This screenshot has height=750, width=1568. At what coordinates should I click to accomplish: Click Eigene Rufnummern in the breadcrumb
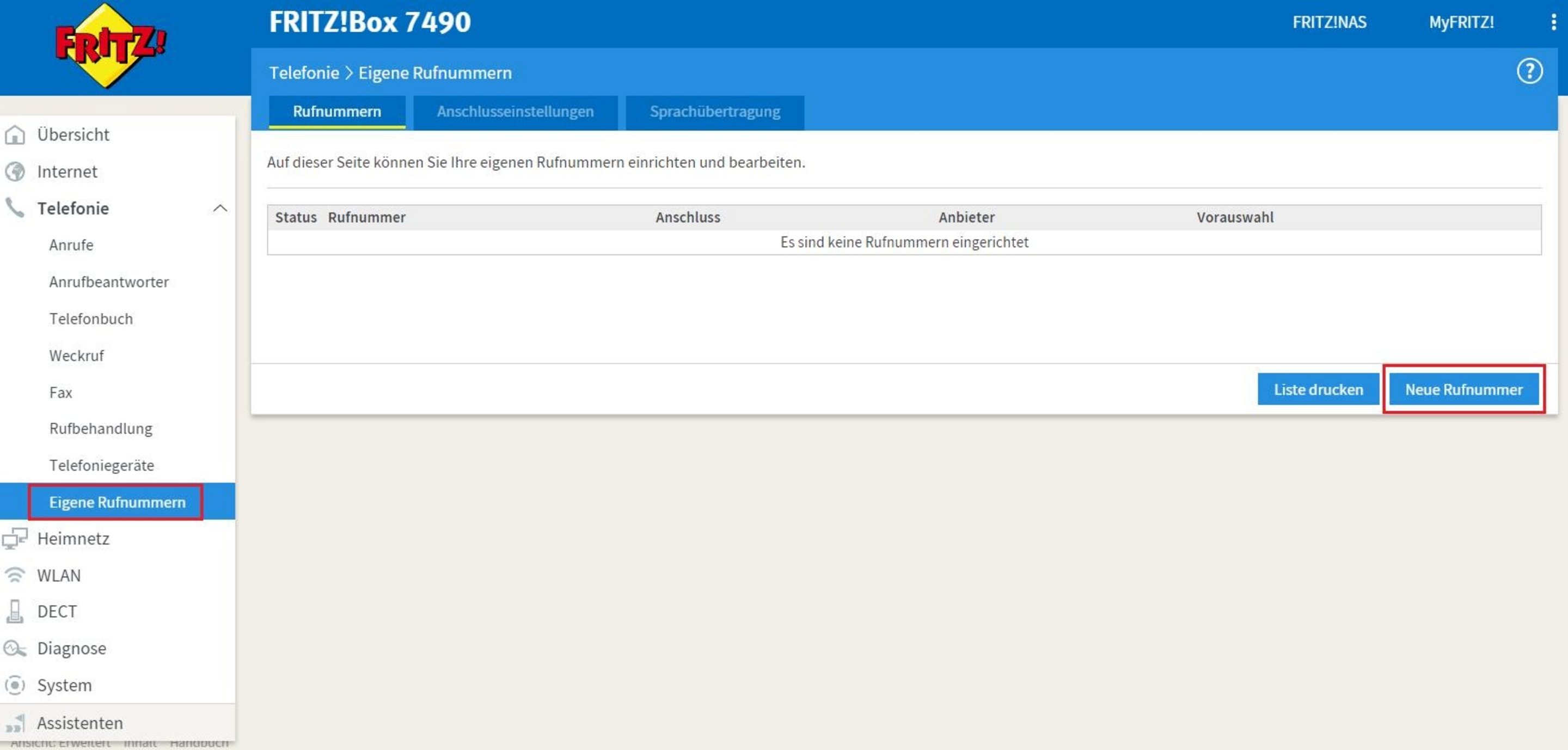coord(434,73)
